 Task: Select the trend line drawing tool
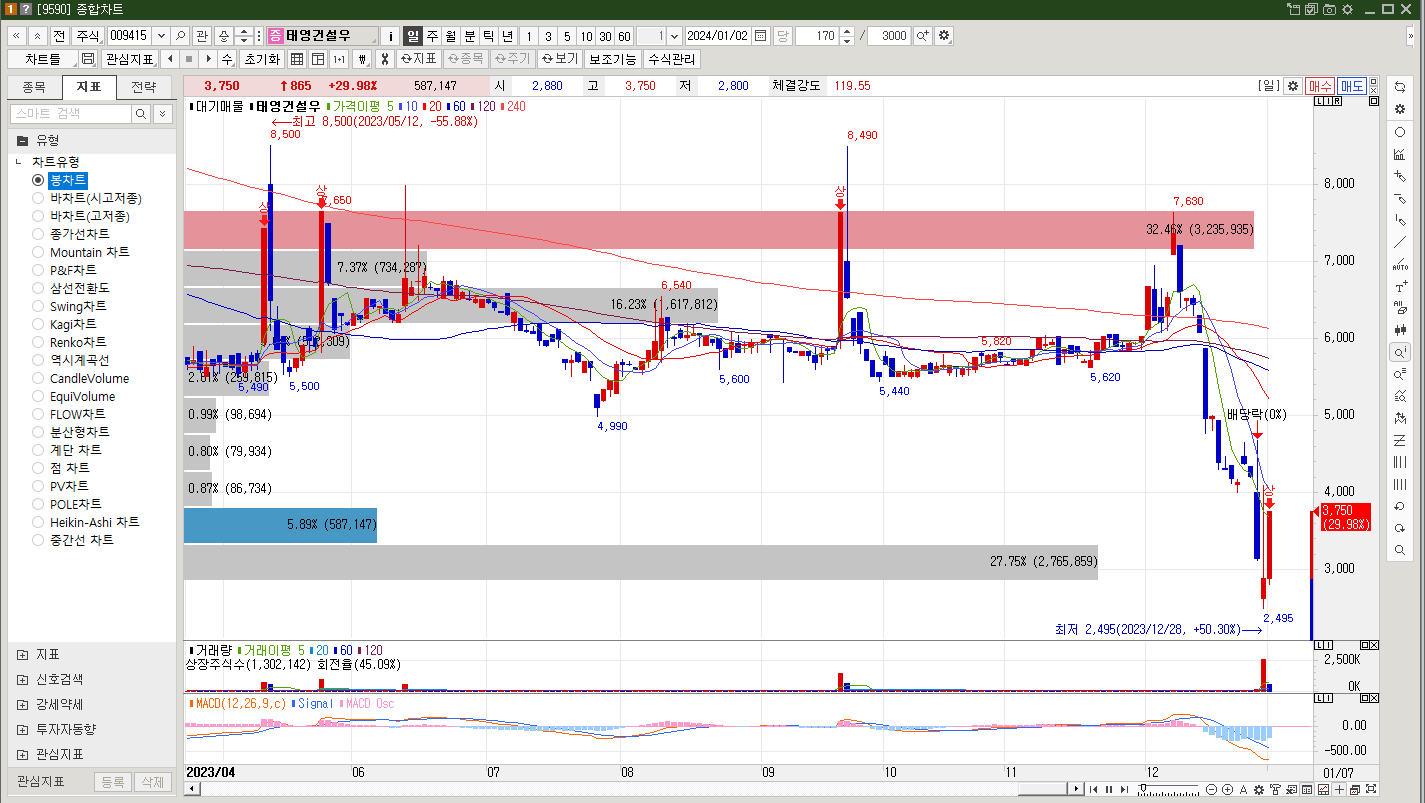(1400, 242)
